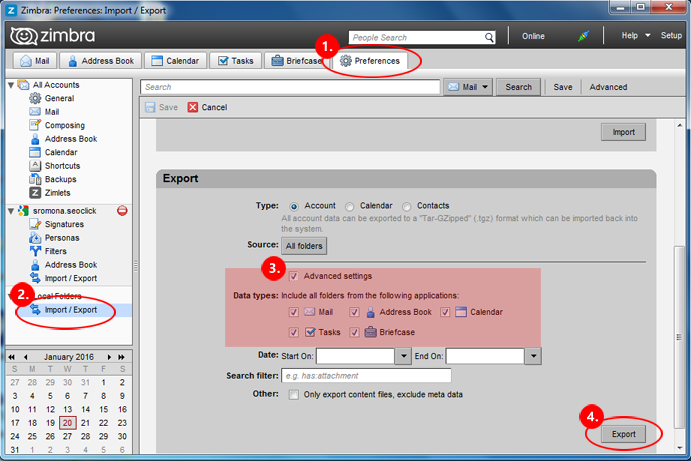Viewport: 691px width, 461px height.
Task: Click the Search filter input field
Action: pos(366,375)
